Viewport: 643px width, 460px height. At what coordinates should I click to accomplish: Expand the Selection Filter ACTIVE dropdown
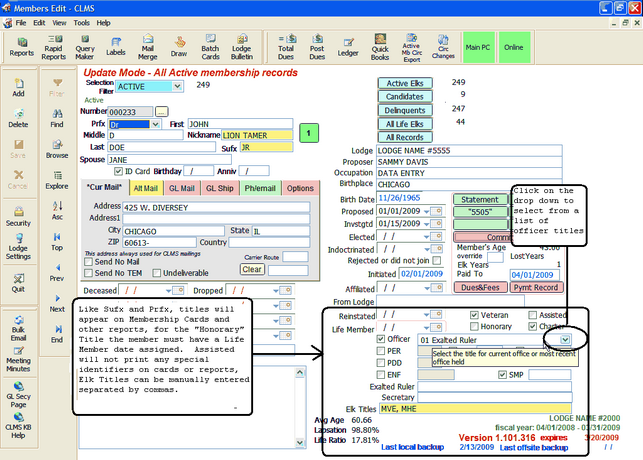(x=177, y=86)
